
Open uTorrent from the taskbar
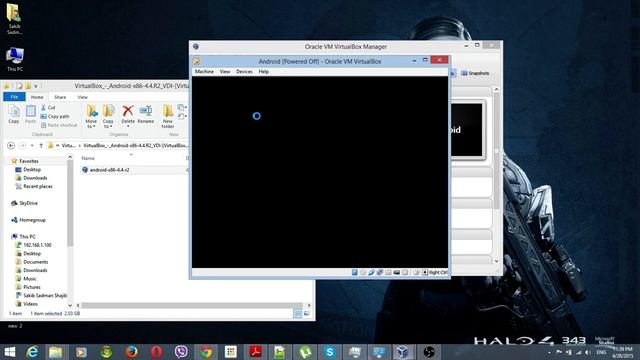click(305, 352)
